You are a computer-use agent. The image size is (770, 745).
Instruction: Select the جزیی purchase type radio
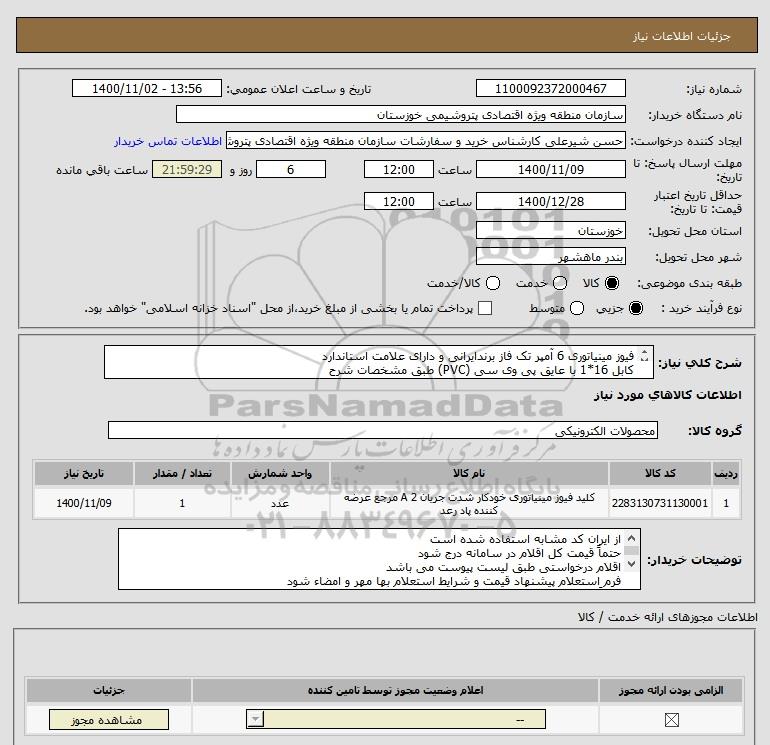(635, 308)
